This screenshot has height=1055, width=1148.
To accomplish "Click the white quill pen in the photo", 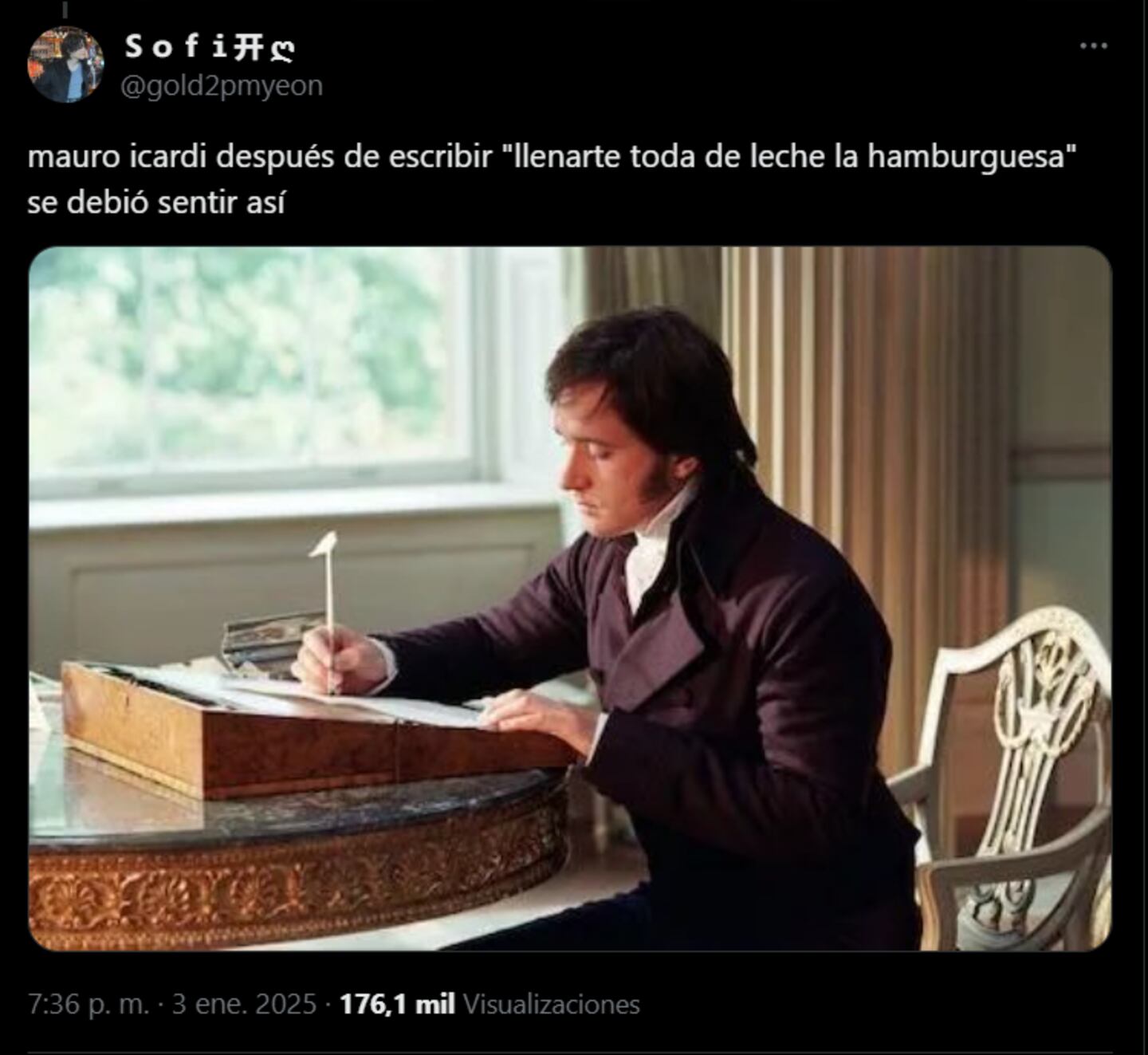I will tap(328, 610).
